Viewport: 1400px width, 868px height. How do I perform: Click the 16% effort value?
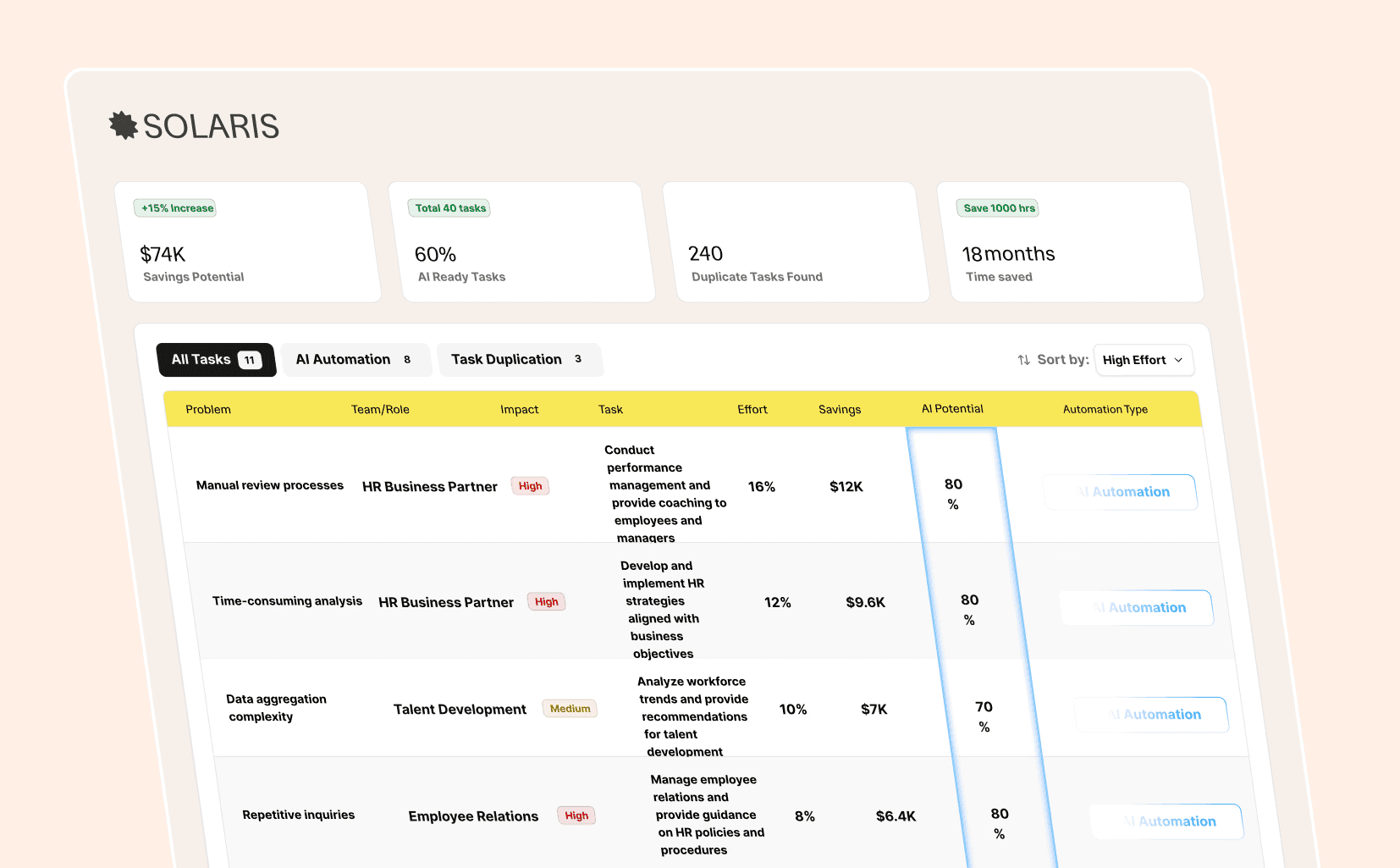761,487
